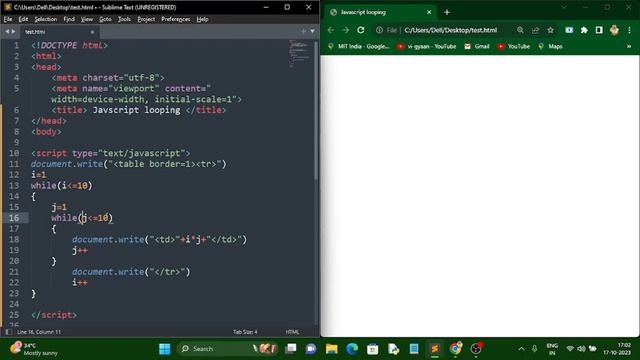The width and height of the screenshot is (640, 360).
Task: Open the vi-gyaan YouTube bookmark
Action: coord(427,47)
